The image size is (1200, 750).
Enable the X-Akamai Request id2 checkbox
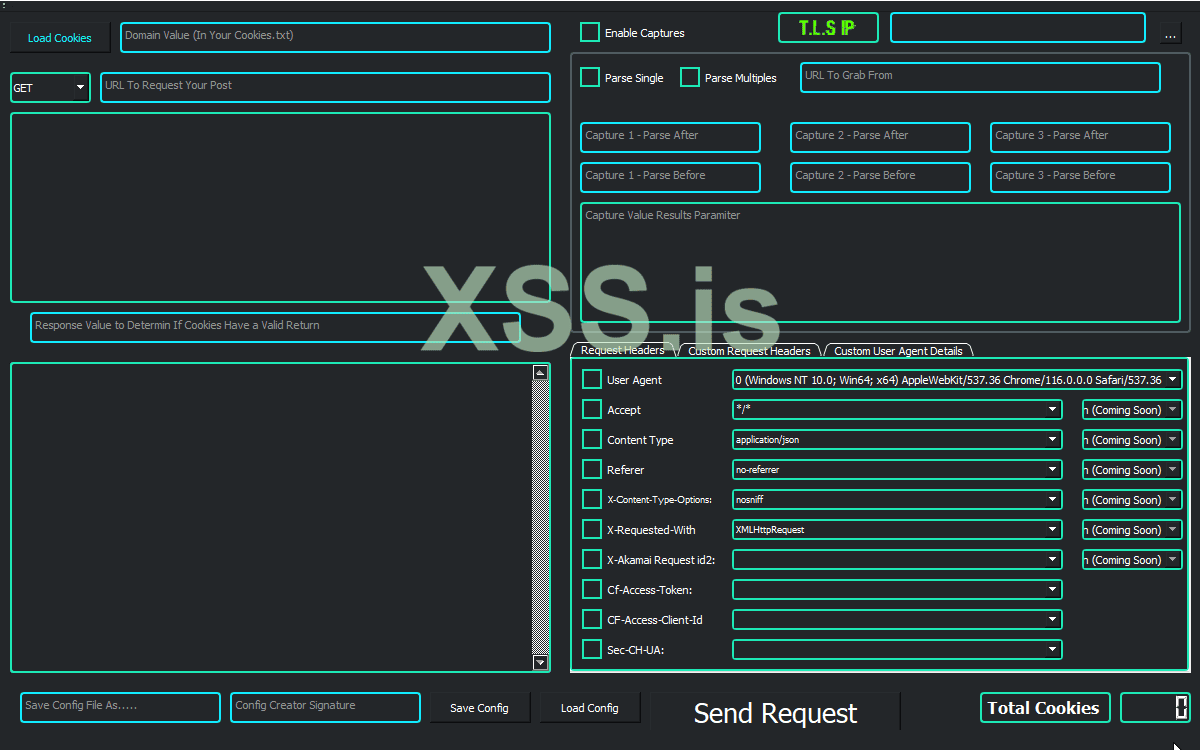592,559
